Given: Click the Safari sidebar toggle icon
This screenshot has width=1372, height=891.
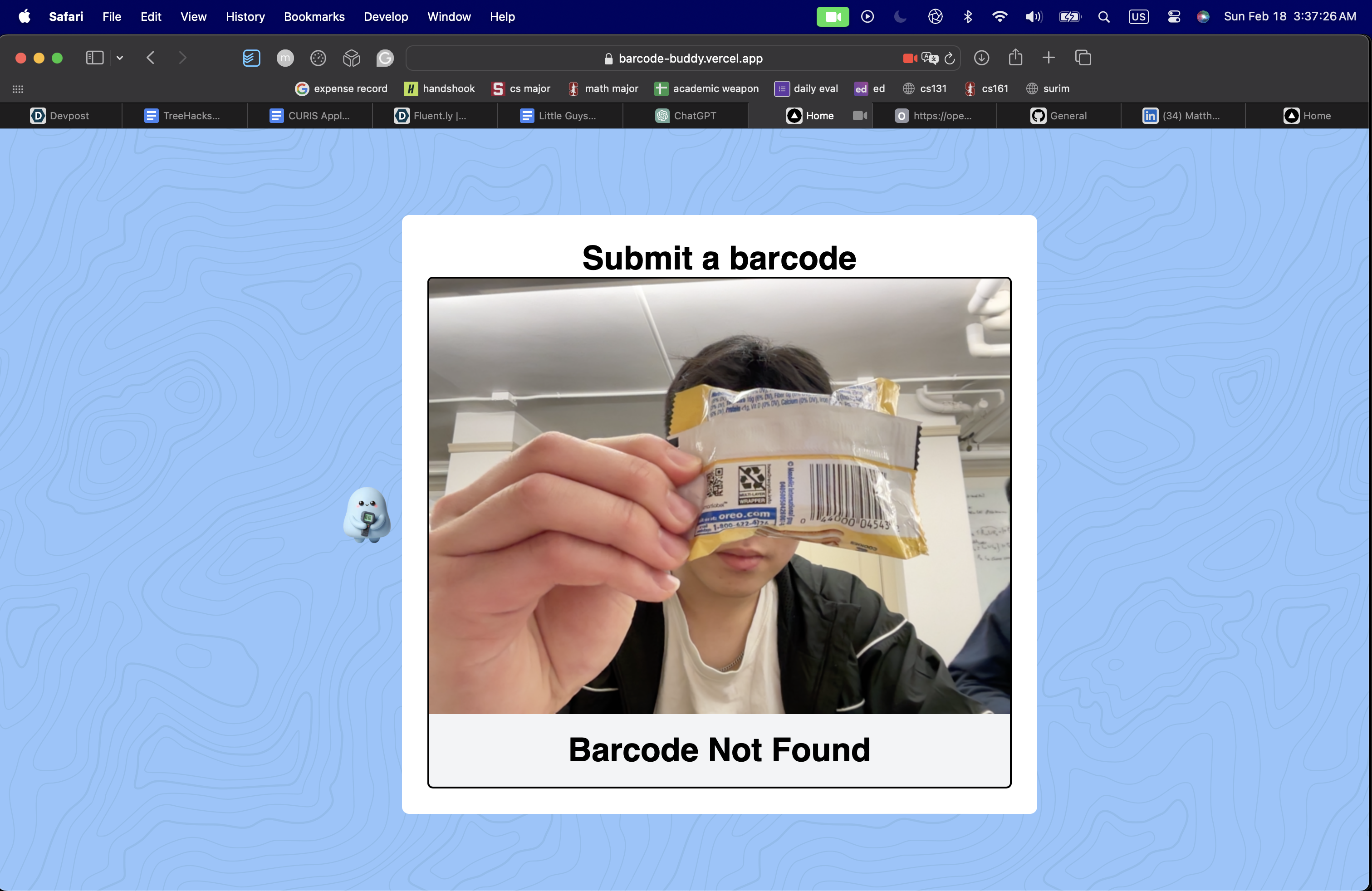Looking at the screenshot, I should 94,58.
